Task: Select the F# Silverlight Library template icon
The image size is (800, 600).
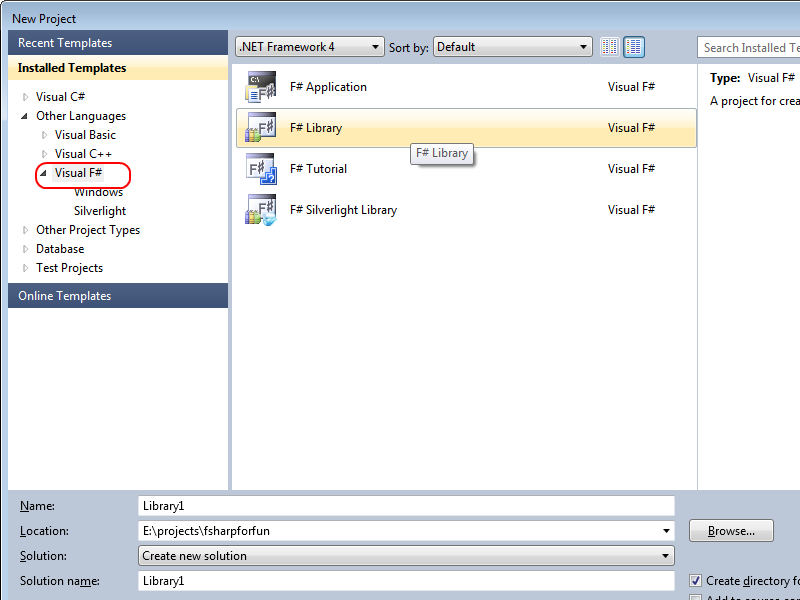Action: tap(261, 210)
